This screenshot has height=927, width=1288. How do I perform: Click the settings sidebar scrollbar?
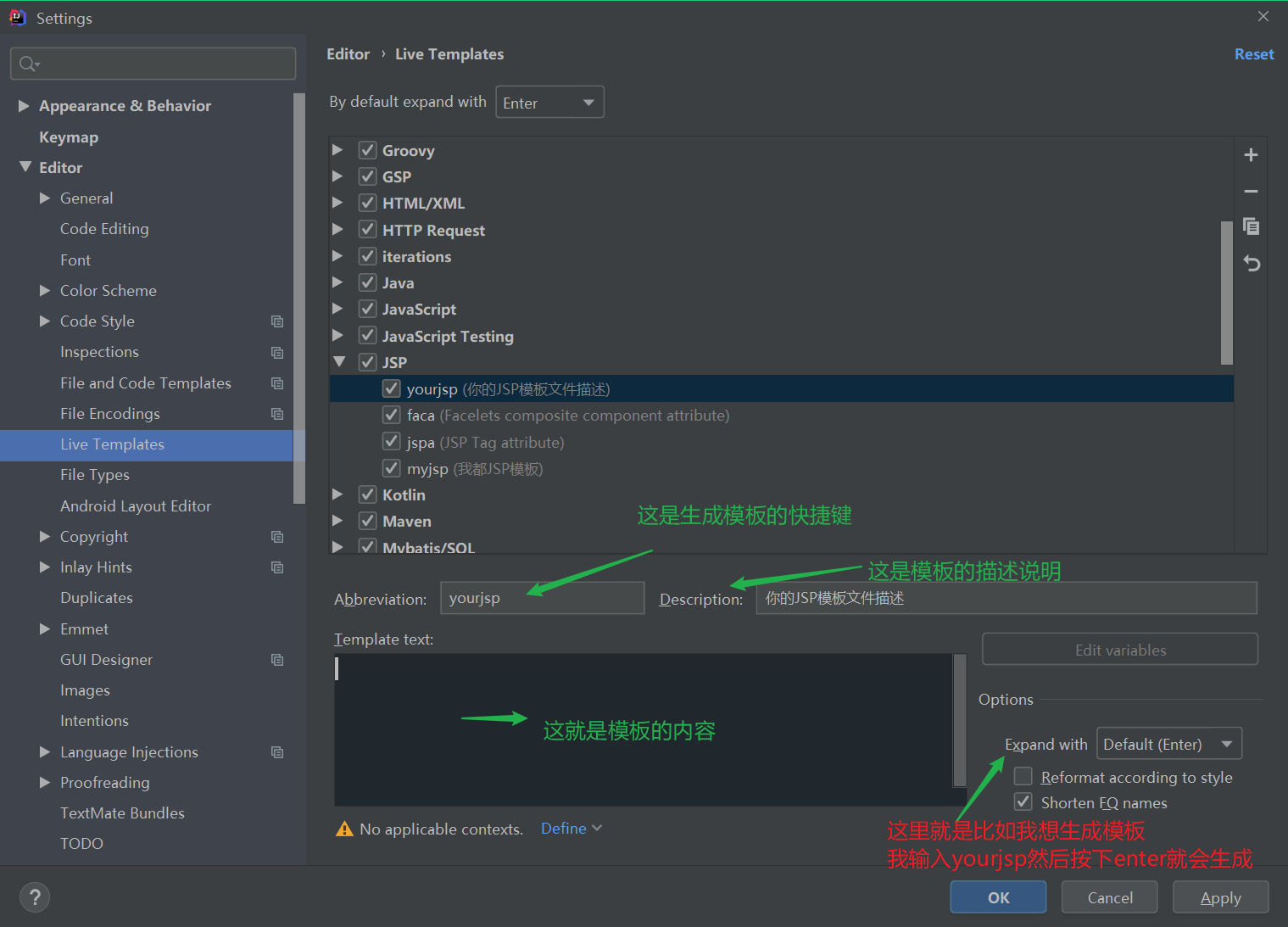click(298, 299)
